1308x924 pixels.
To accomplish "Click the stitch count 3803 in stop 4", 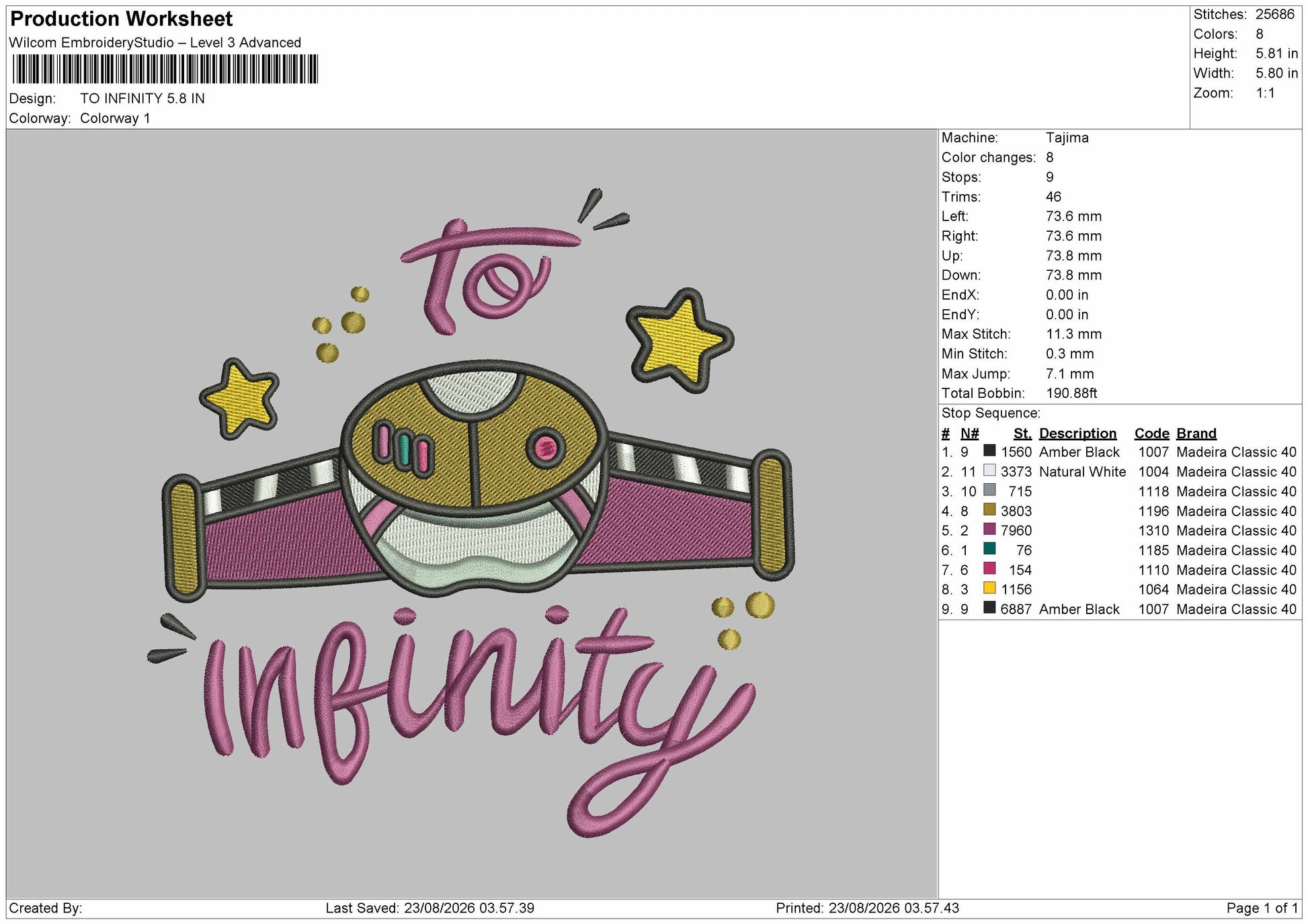I will click(1016, 511).
